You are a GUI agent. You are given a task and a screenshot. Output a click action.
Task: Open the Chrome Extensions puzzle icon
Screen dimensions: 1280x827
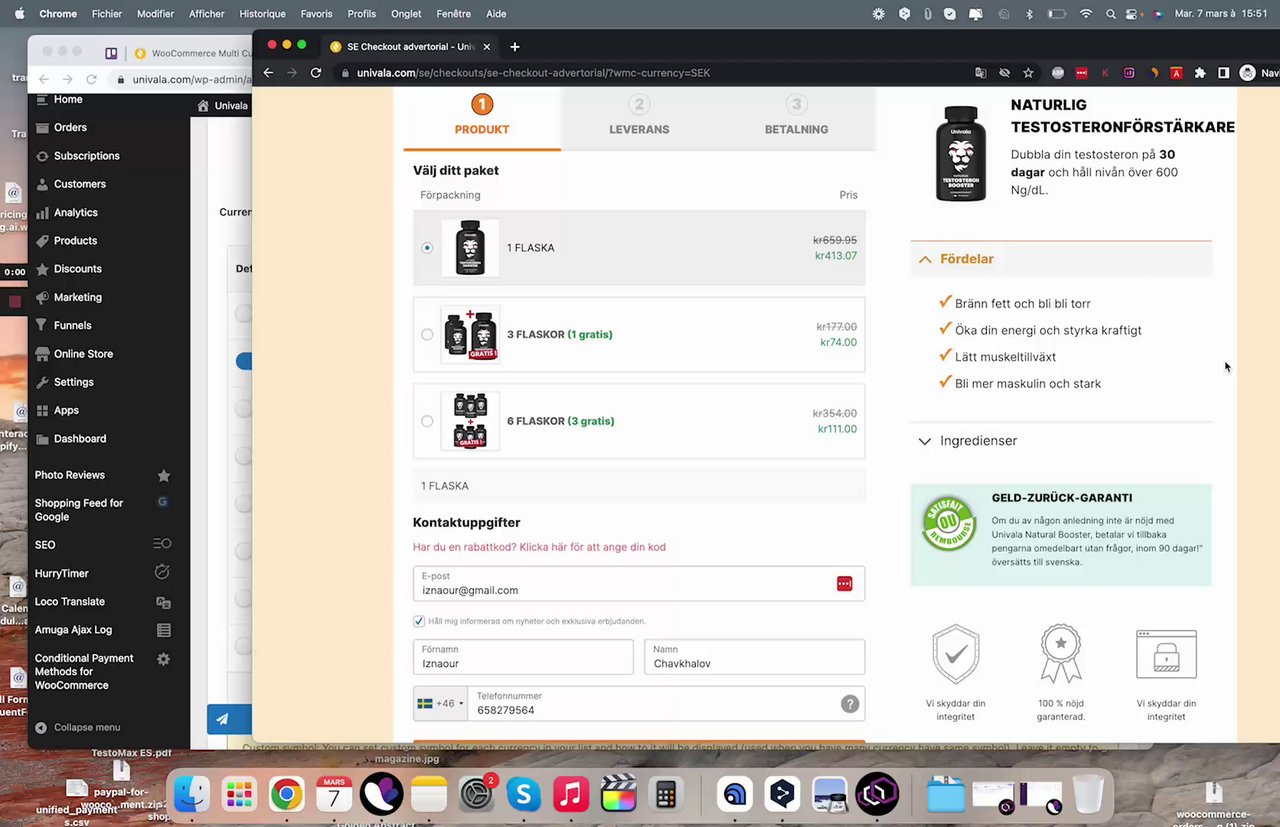pos(1200,73)
